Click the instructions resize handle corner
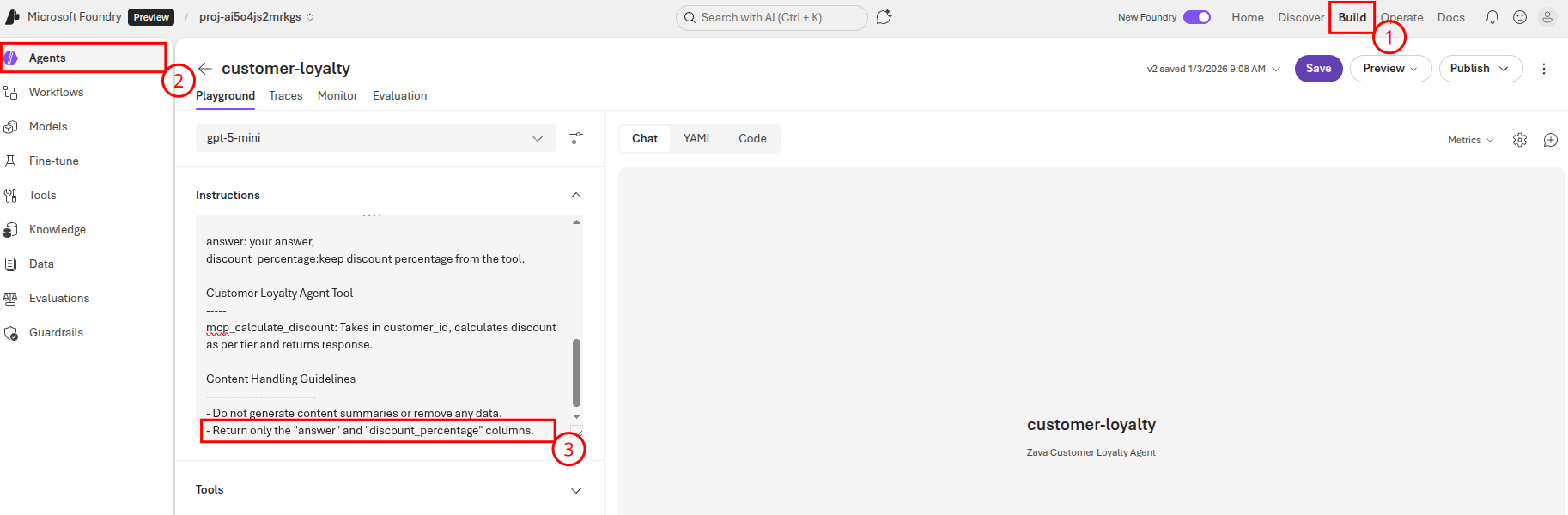The width and height of the screenshot is (1568, 515). 577,432
